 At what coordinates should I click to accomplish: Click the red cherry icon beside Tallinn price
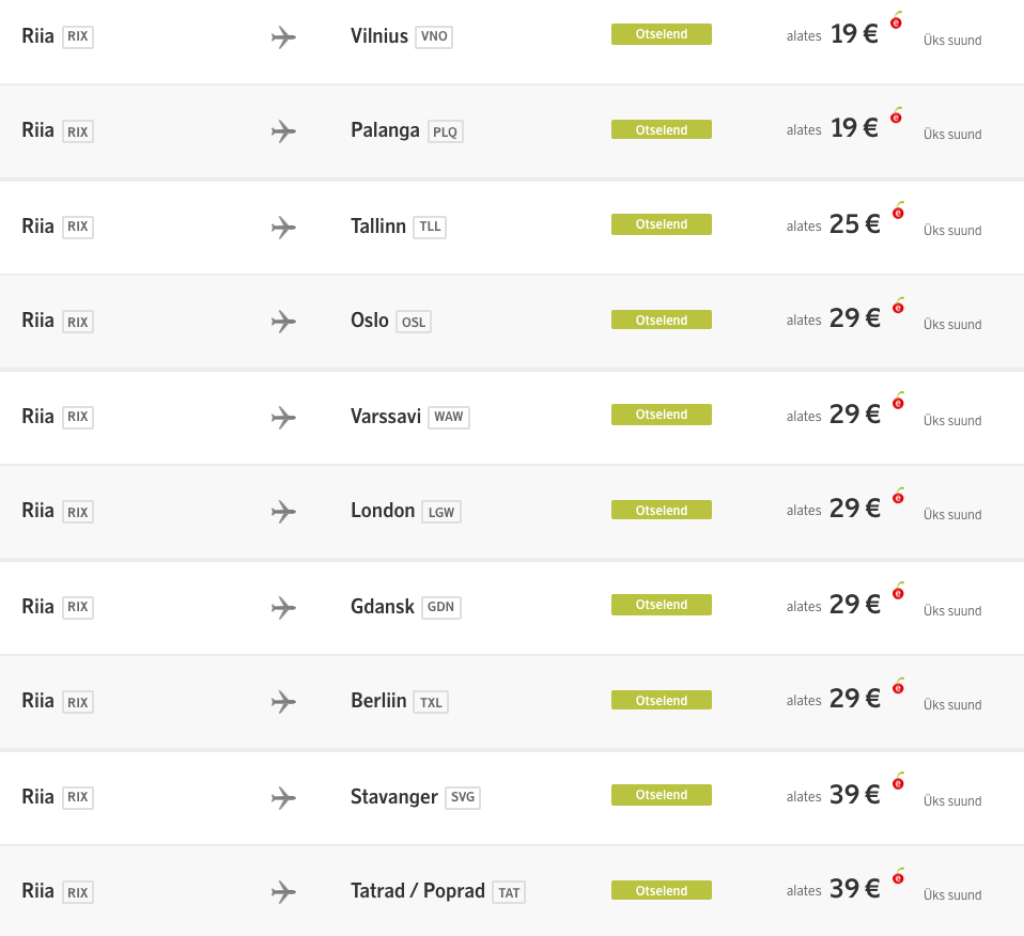coord(897,211)
